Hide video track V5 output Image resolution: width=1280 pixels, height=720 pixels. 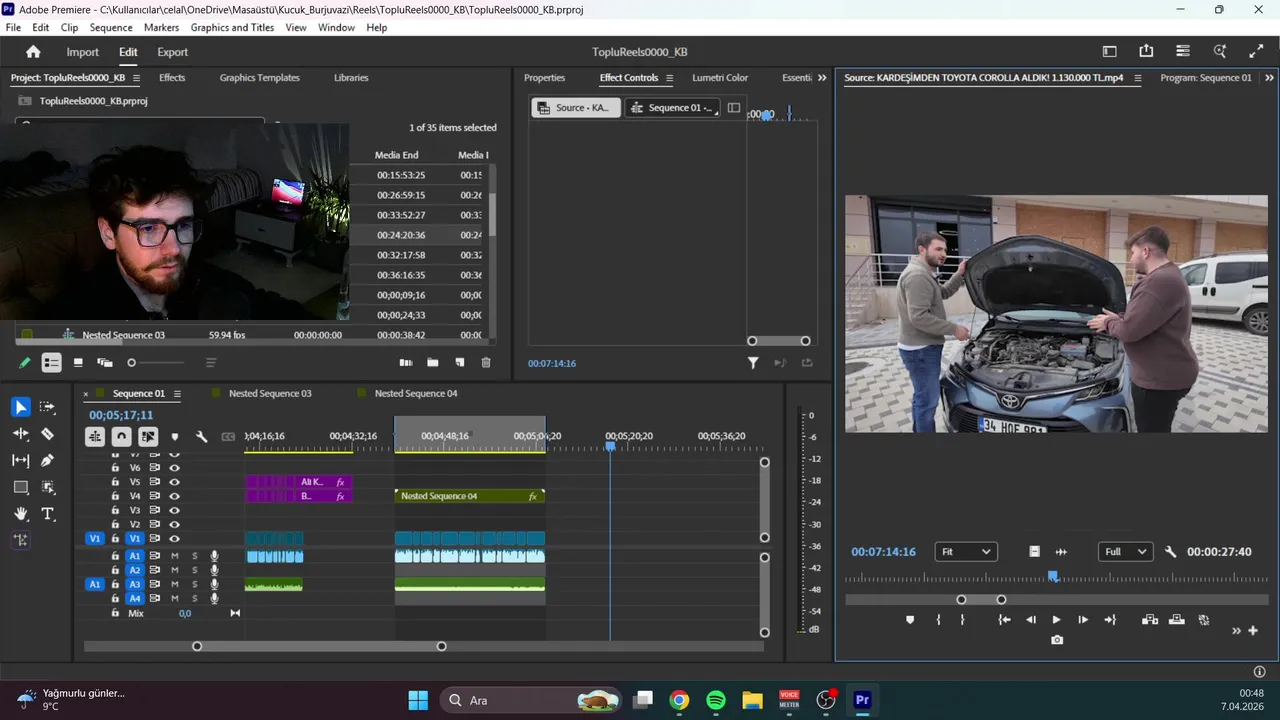[175, 482]
